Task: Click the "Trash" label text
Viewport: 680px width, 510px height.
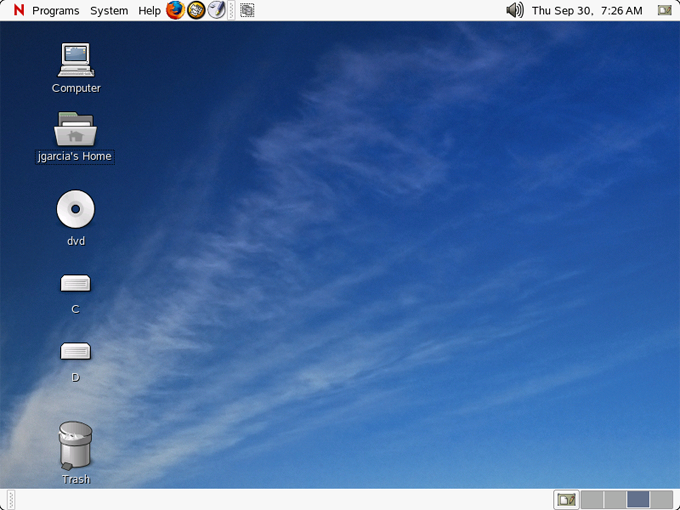Action: point(76,479)
